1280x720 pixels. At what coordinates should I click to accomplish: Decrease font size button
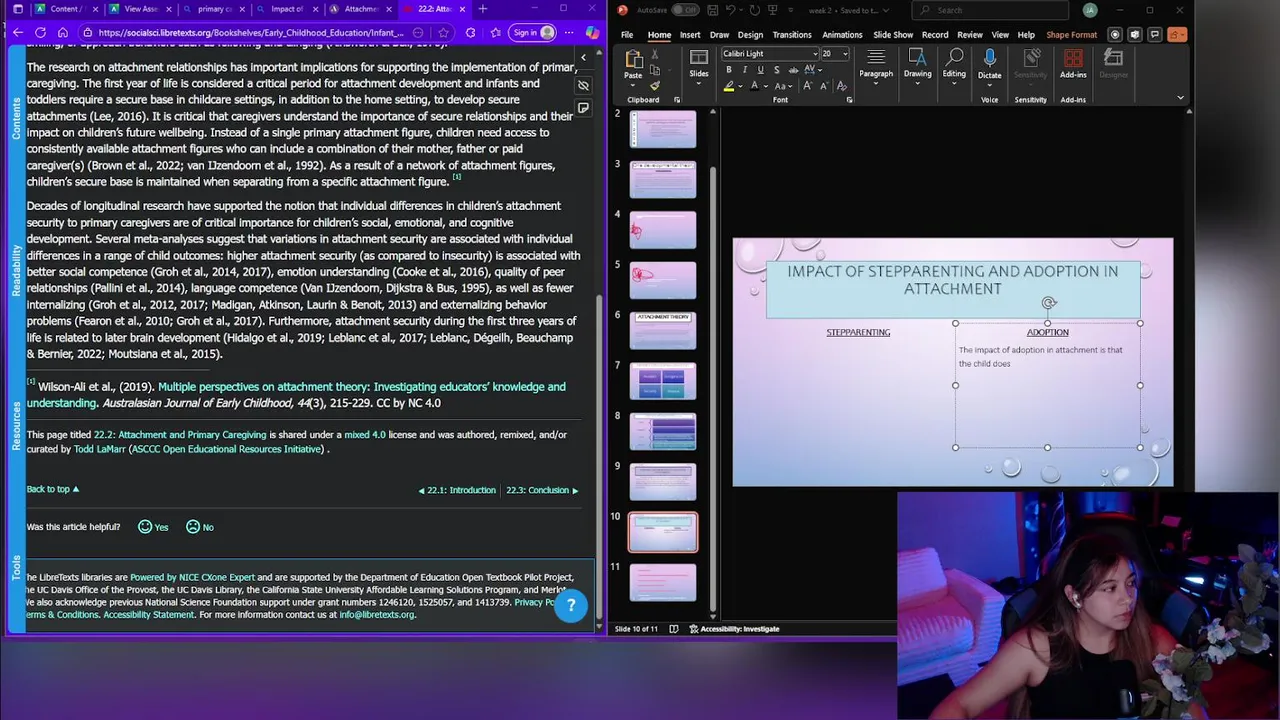point(824,86)
